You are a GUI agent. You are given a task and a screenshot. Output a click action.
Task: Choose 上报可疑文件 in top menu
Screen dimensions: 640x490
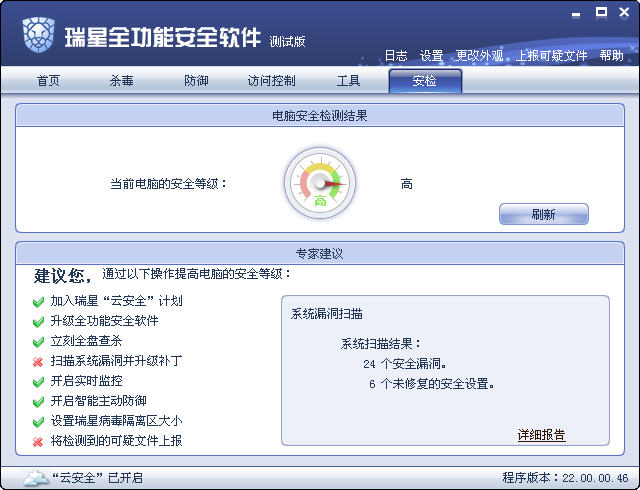(x=551, y=56)
